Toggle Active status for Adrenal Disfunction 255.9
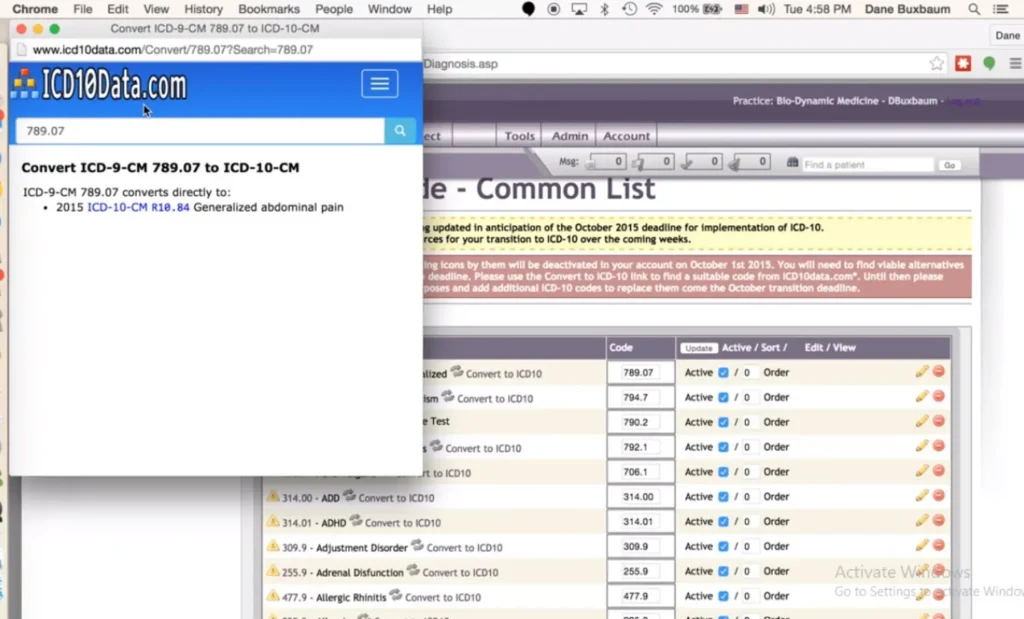The image size is (1024, 619). tap(725, 571)
